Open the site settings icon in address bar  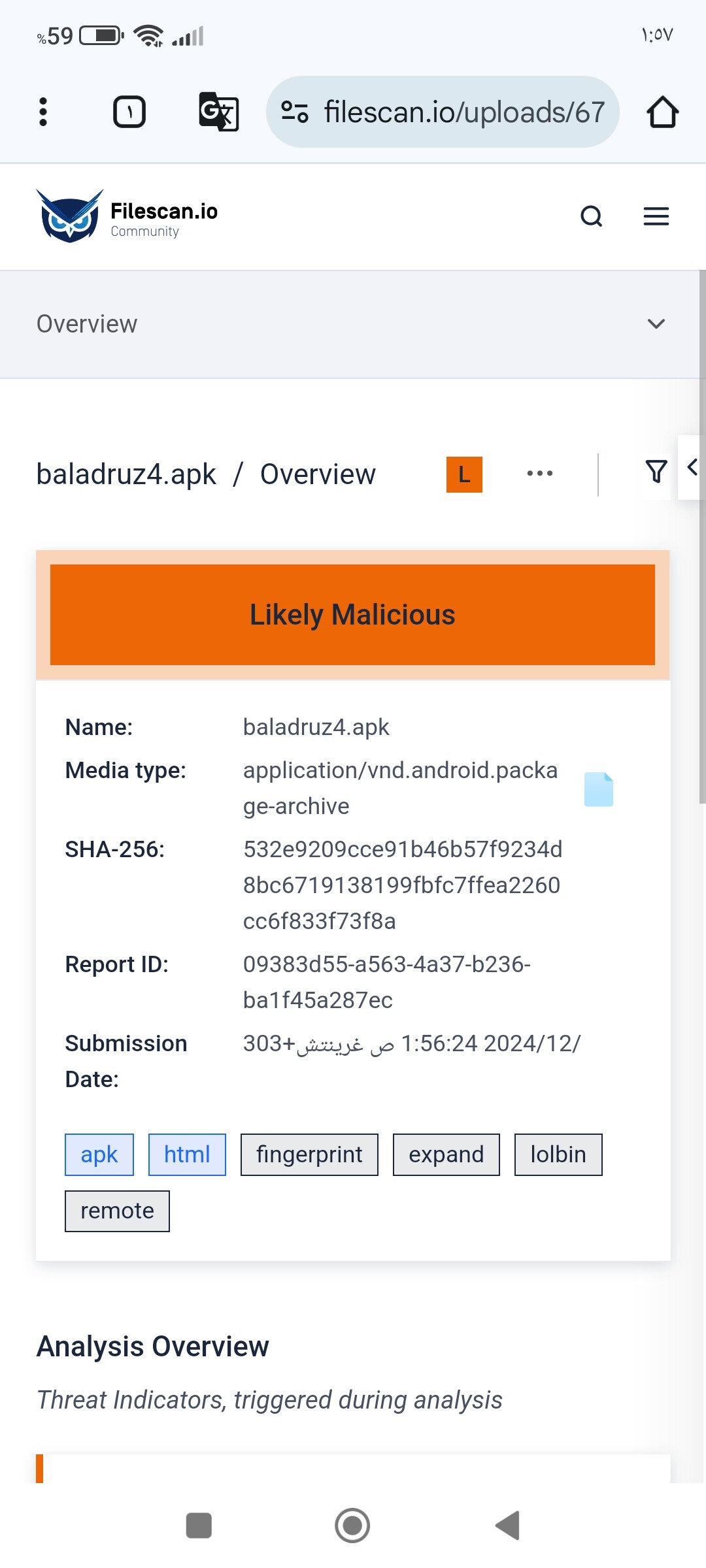[x=295, y=112]
